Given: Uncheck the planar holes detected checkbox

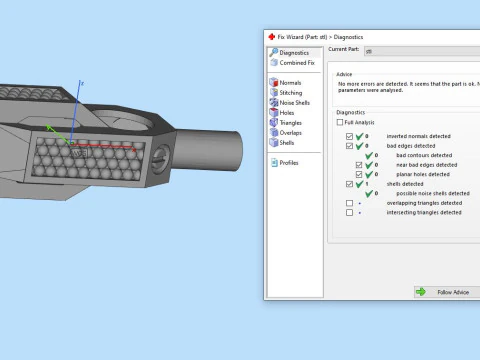Looking at the screenshot, I should pos(359,174).
